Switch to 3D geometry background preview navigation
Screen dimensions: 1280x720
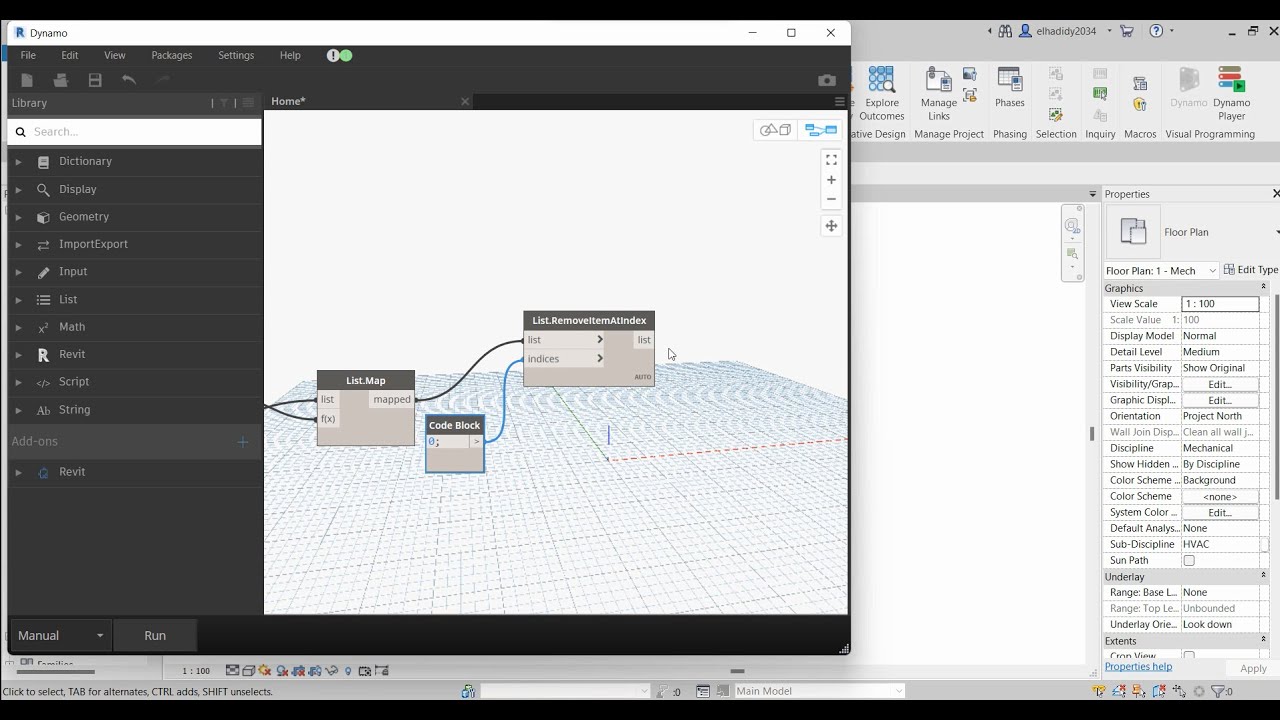[x=775, y=130]
